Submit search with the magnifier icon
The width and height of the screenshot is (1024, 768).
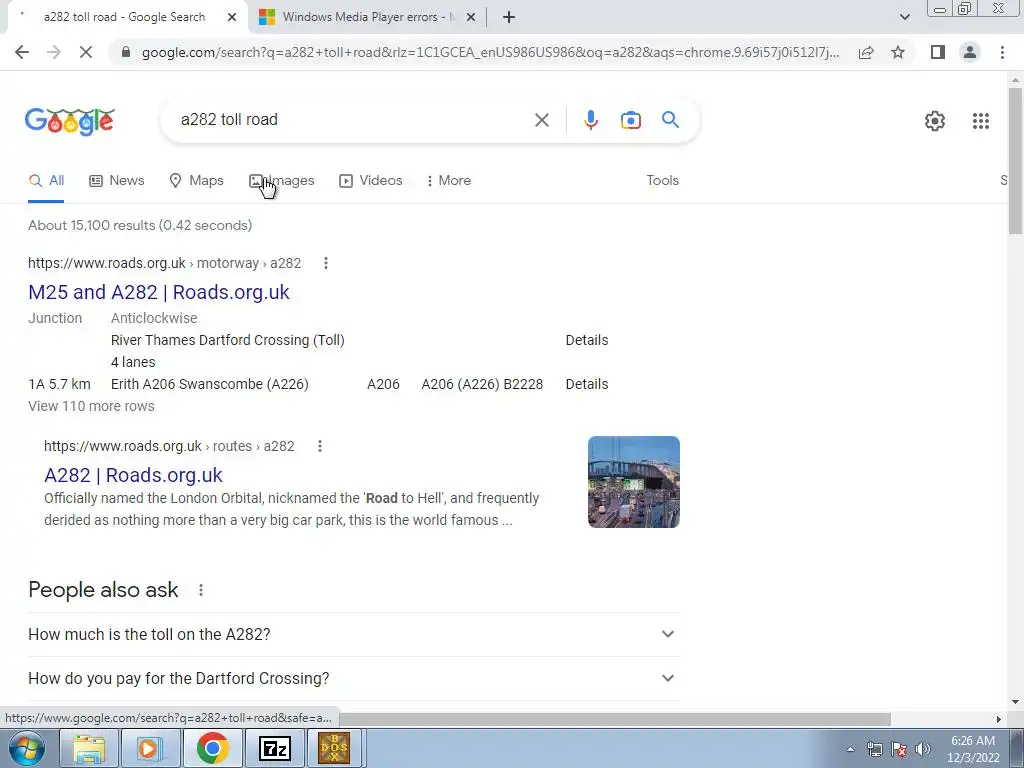click(670, 120)
